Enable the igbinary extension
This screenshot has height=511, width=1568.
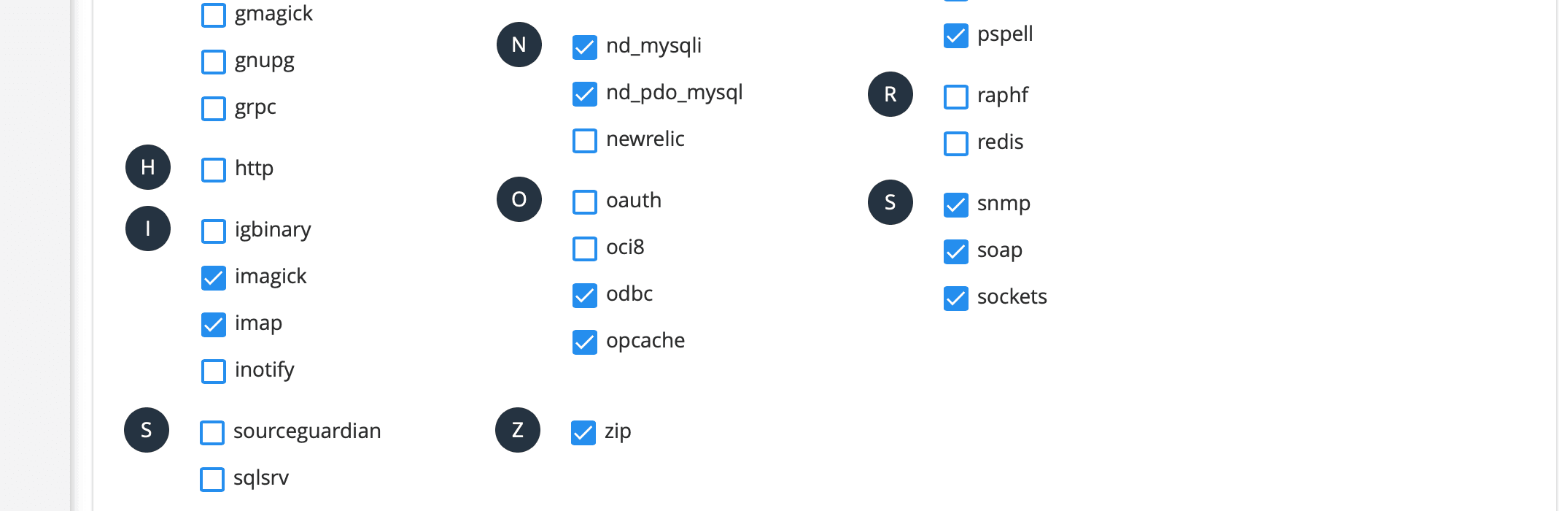point(214,231)
